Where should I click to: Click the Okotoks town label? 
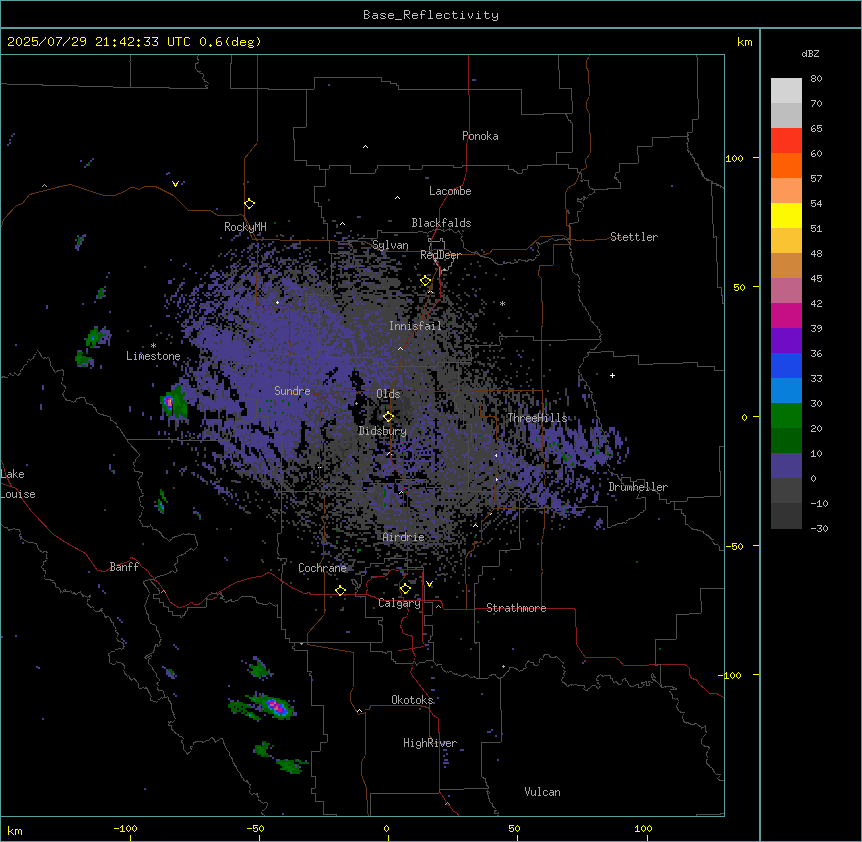[412, 700]
